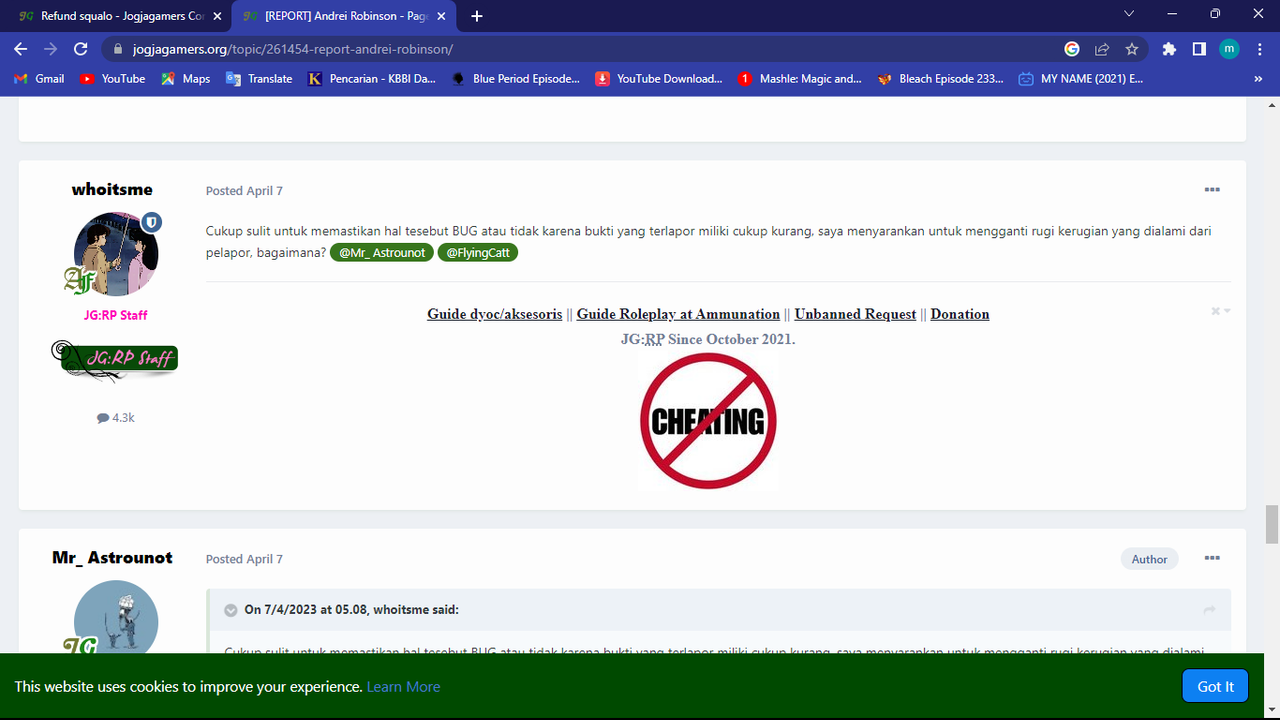Bookmark this tab with the star icon
This screenshot has width=1280, height=720.
(1132, 49)
